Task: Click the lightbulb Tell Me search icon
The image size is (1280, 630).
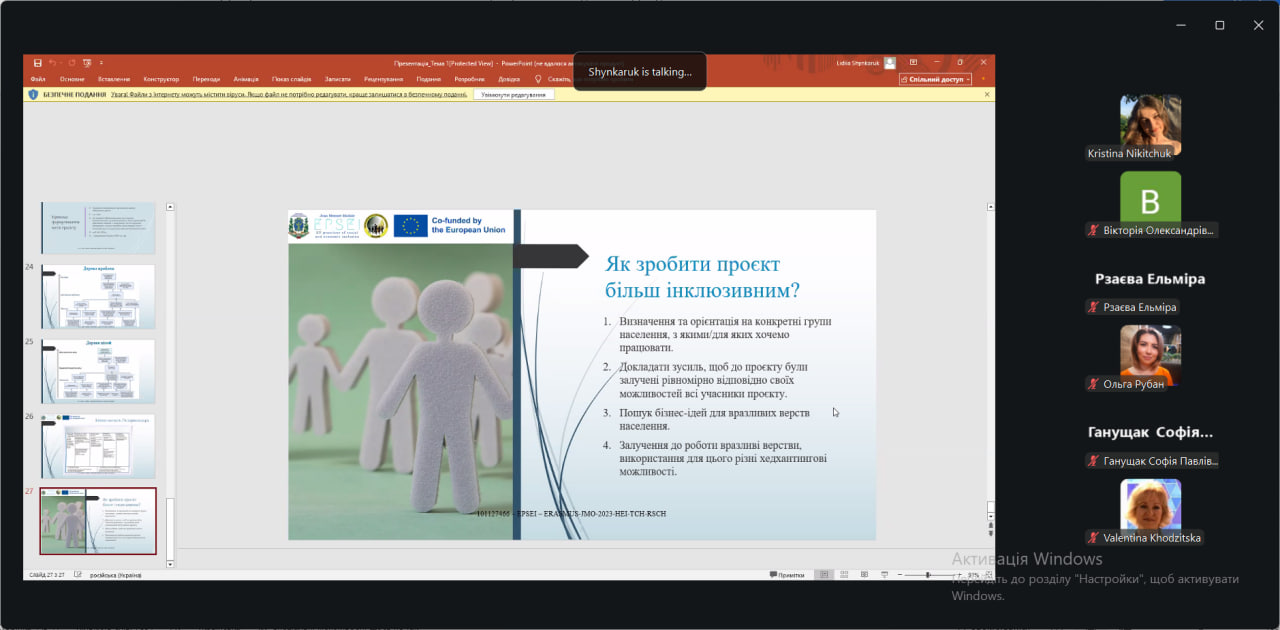Action: (538, 79)
